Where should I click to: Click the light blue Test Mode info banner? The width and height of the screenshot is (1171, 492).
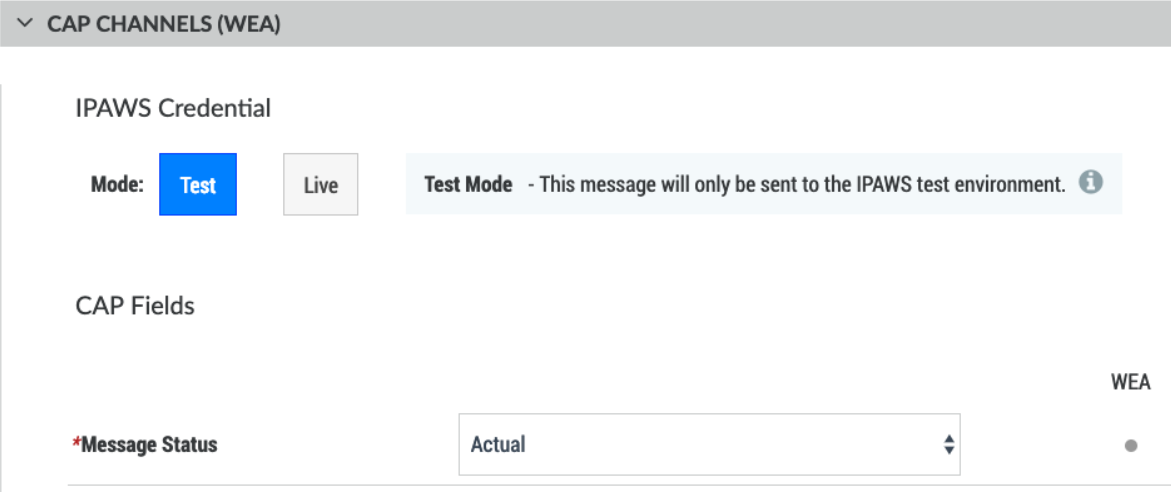(x=764, y=184)
